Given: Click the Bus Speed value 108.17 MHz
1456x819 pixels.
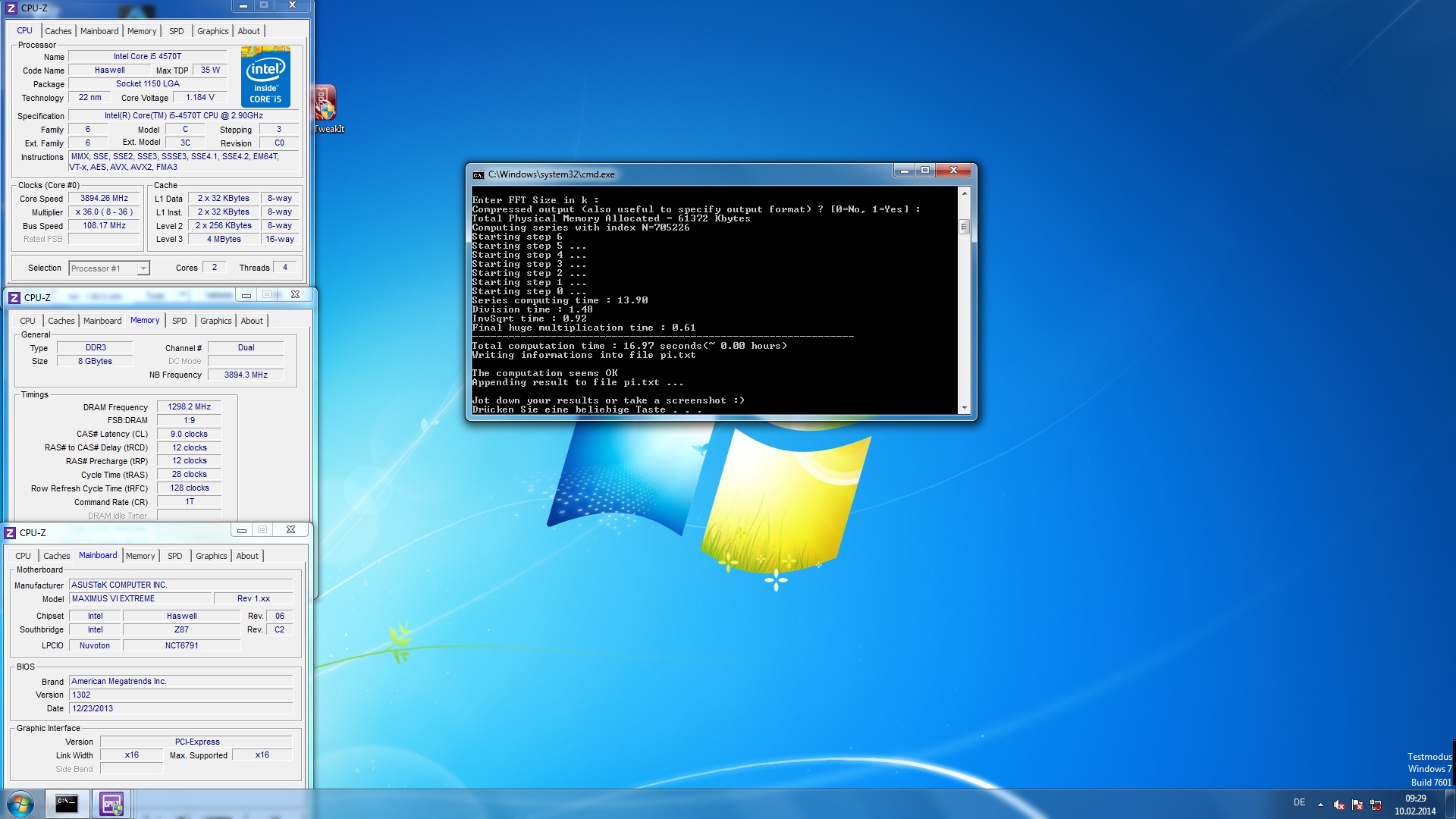Looking at the screenshot, I should point(105,226).
